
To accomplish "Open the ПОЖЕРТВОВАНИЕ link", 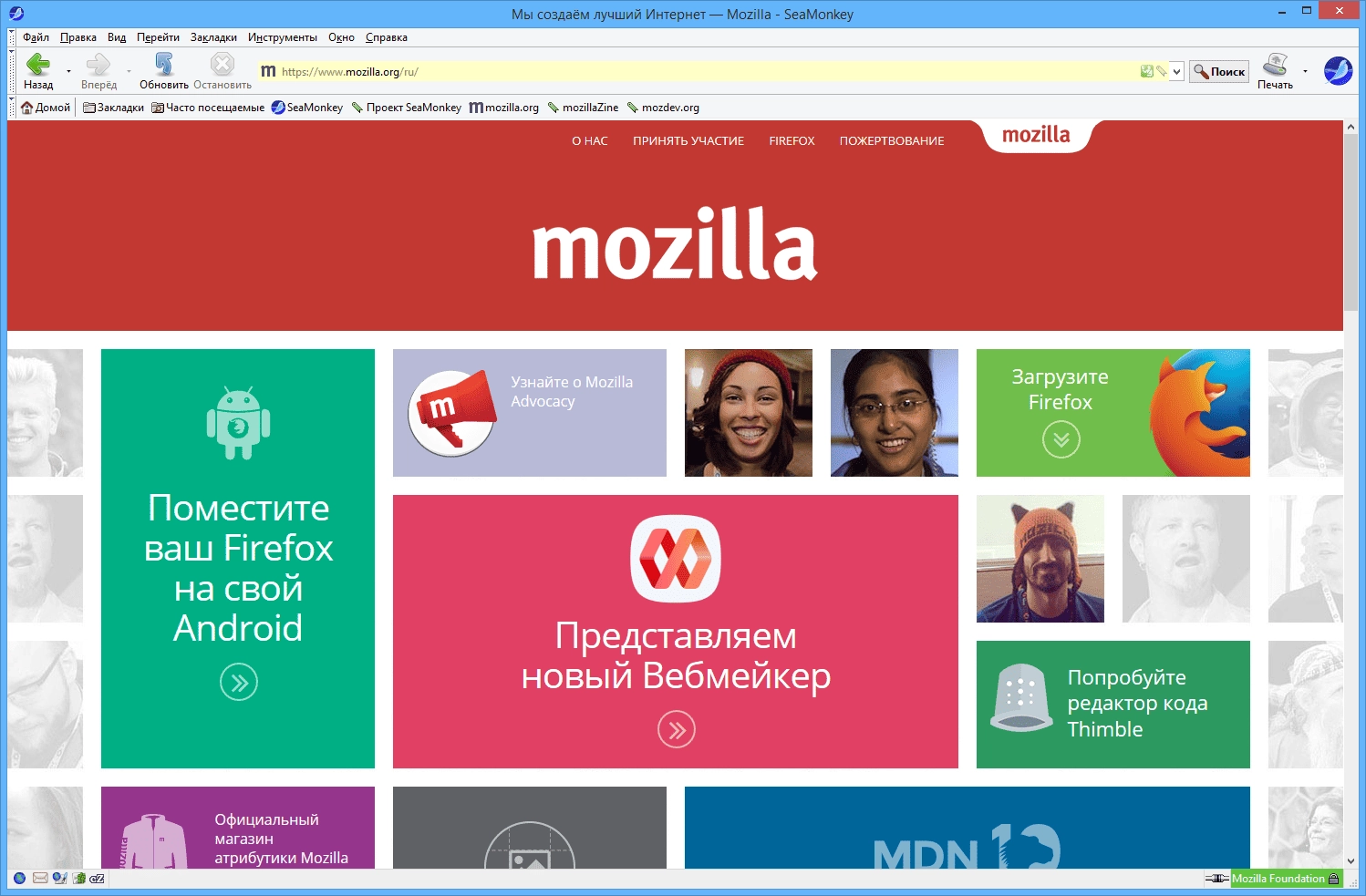I will pyautogui.click(x=892, y=140).
